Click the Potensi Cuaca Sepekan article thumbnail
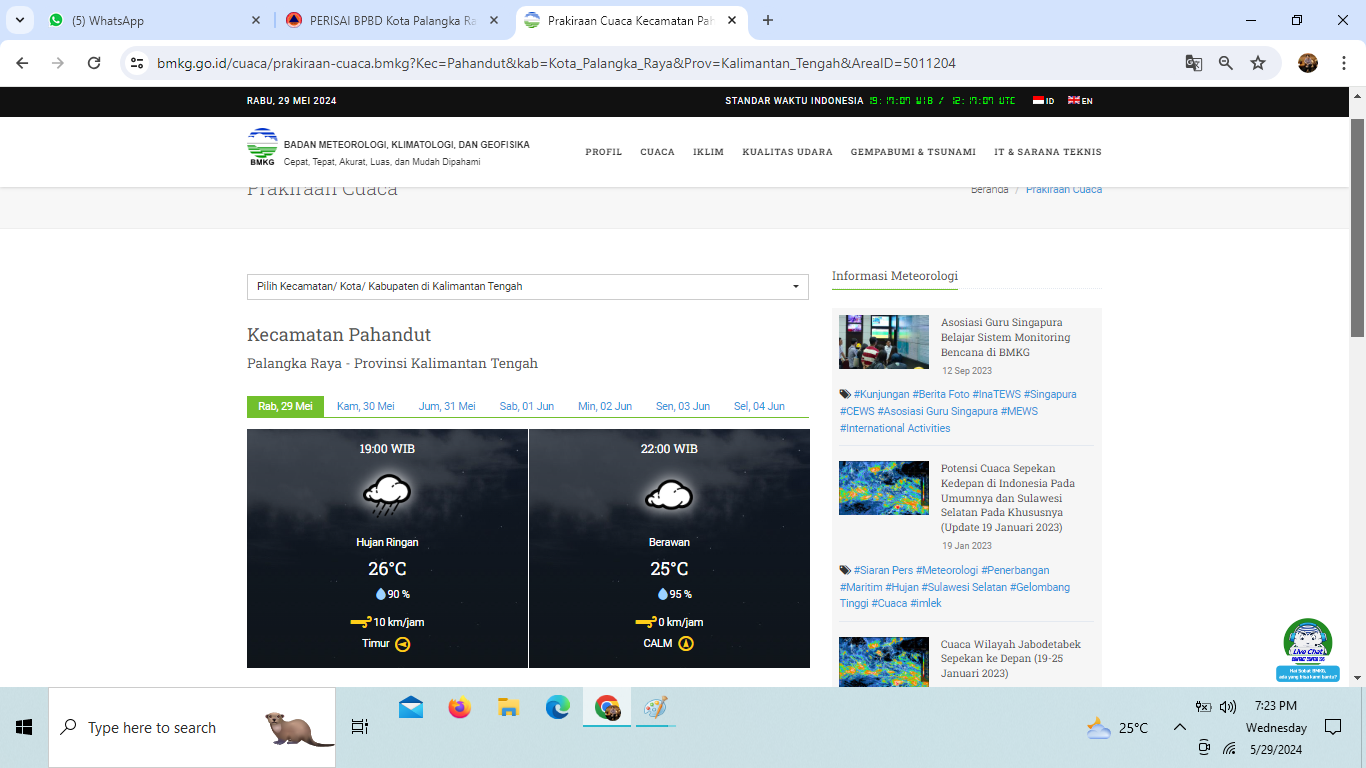Image resolution: width=1366 pixels, height=768 pixels. (x=884, y=488)
